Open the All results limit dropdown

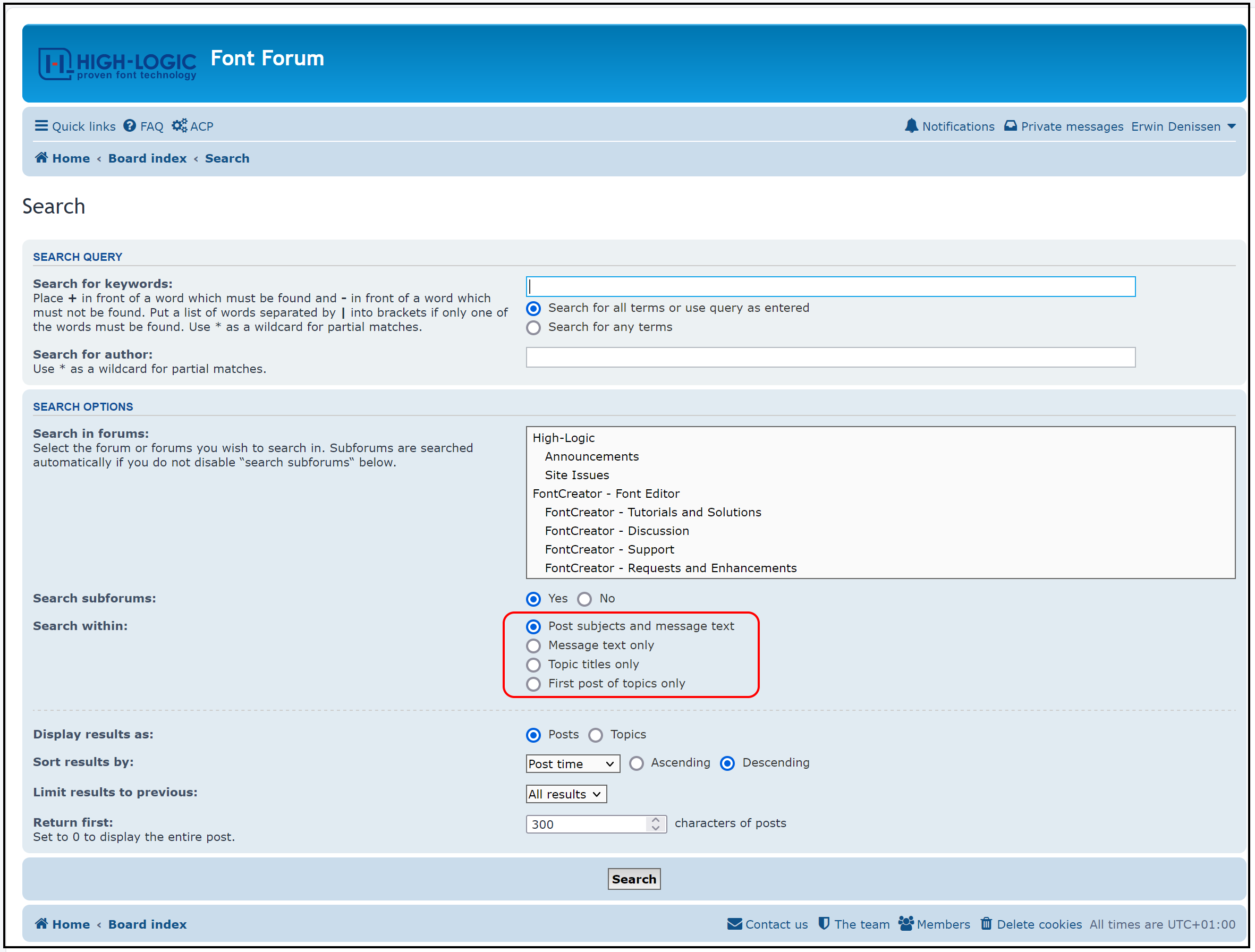tap(566, 794)
